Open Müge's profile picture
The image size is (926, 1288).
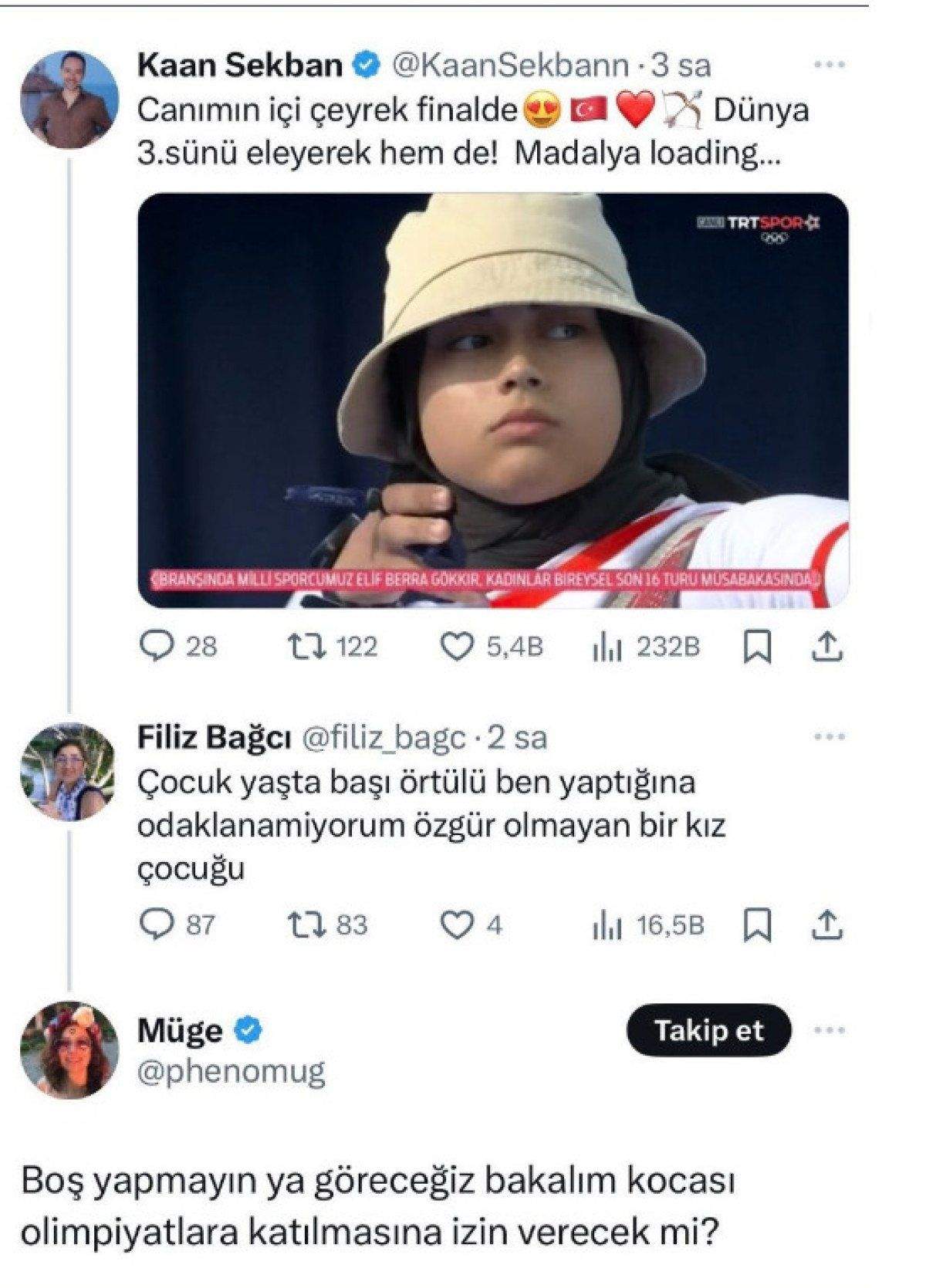click(x=69, y=1050)
